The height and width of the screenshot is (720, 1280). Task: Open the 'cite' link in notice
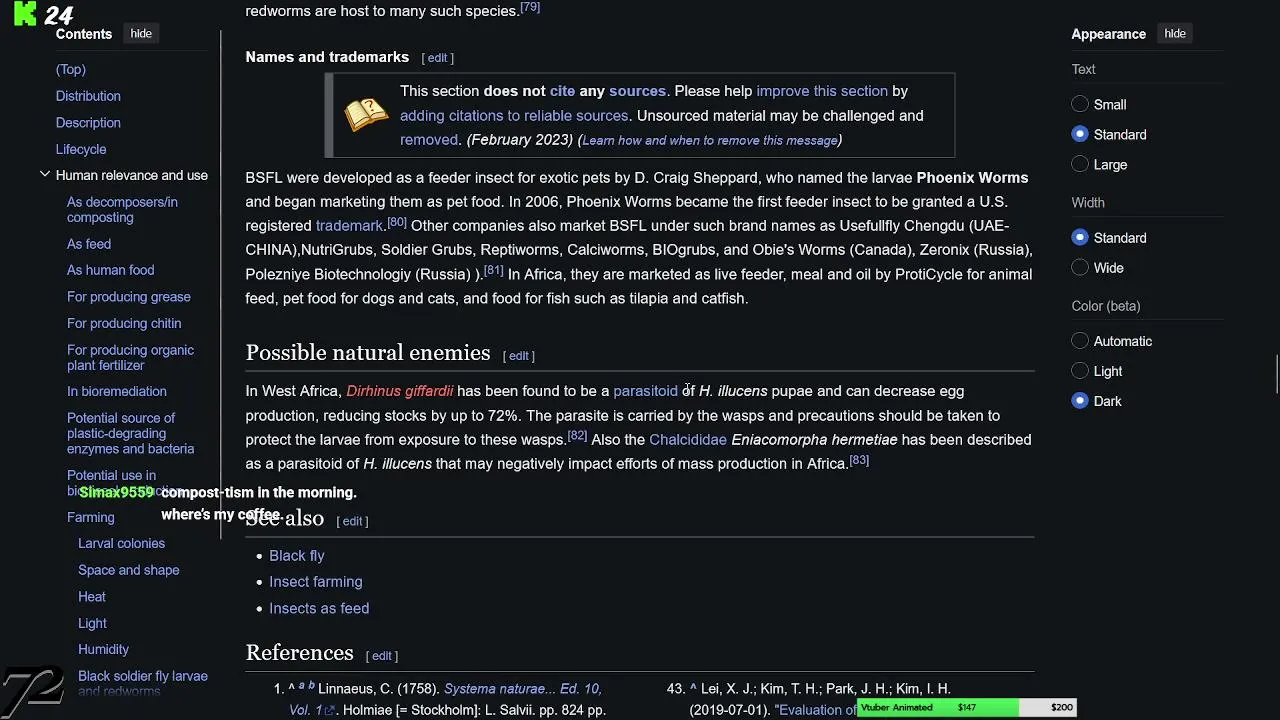562,91
